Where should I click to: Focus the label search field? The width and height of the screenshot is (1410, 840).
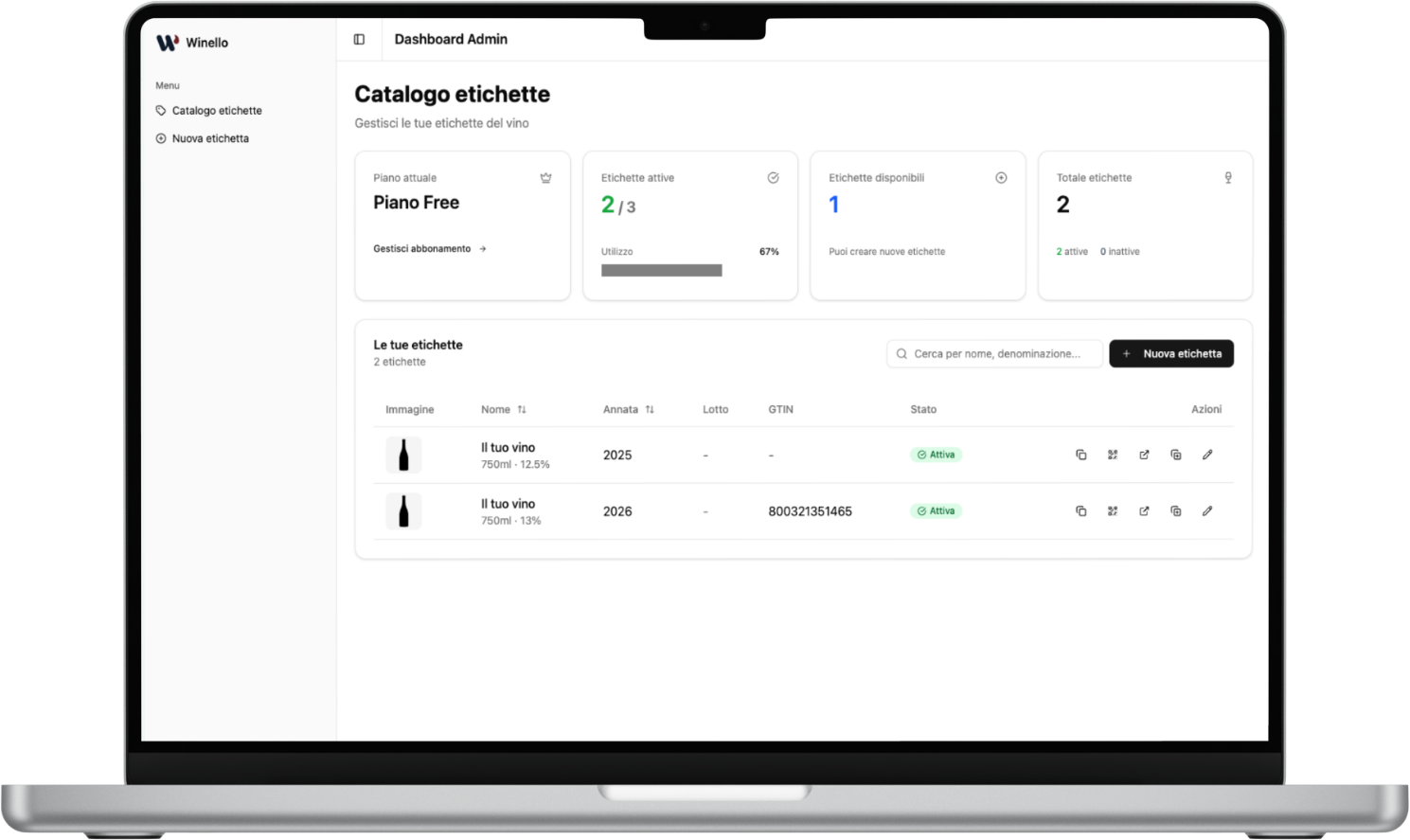tap(996, 354)
